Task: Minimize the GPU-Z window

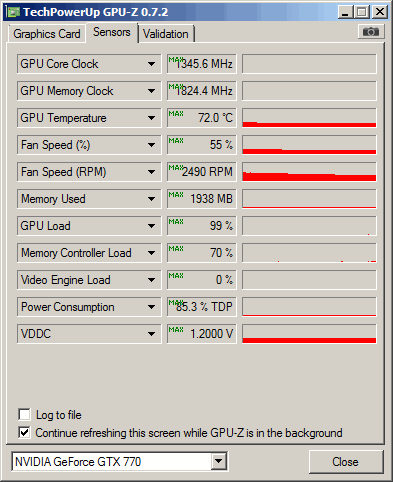Action: tap(345, 12)
